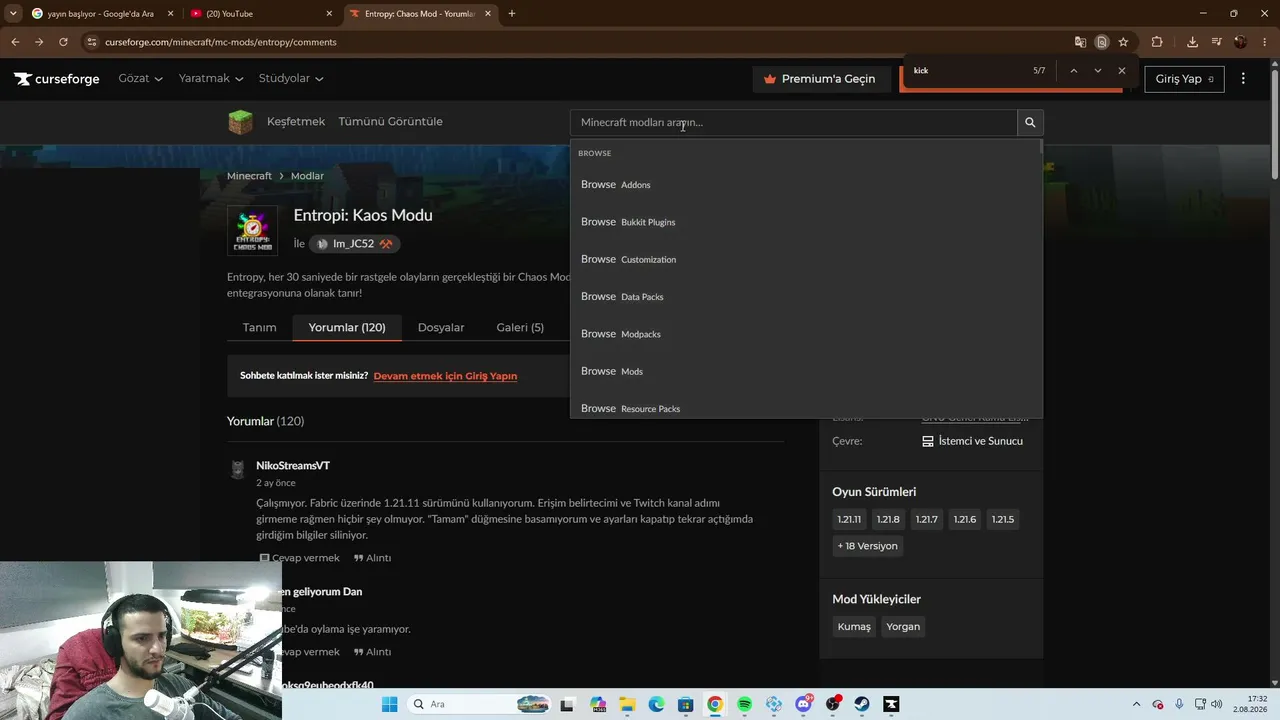1280x720 pixels.
Task: Focus the Minecraft mods search field
Action: pos(794,122)
